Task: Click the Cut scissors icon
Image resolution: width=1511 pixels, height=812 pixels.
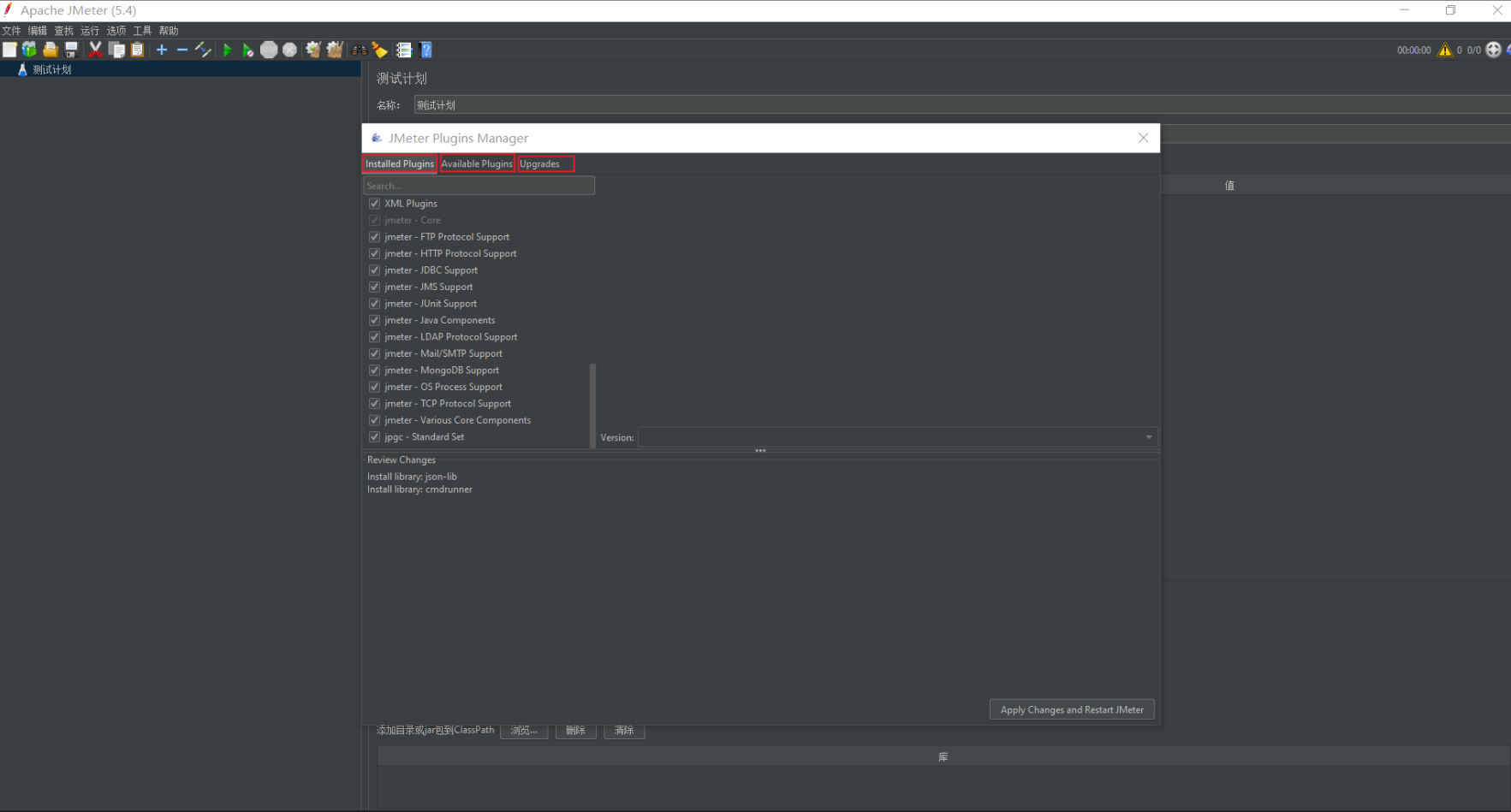Action: click(96, 50)
